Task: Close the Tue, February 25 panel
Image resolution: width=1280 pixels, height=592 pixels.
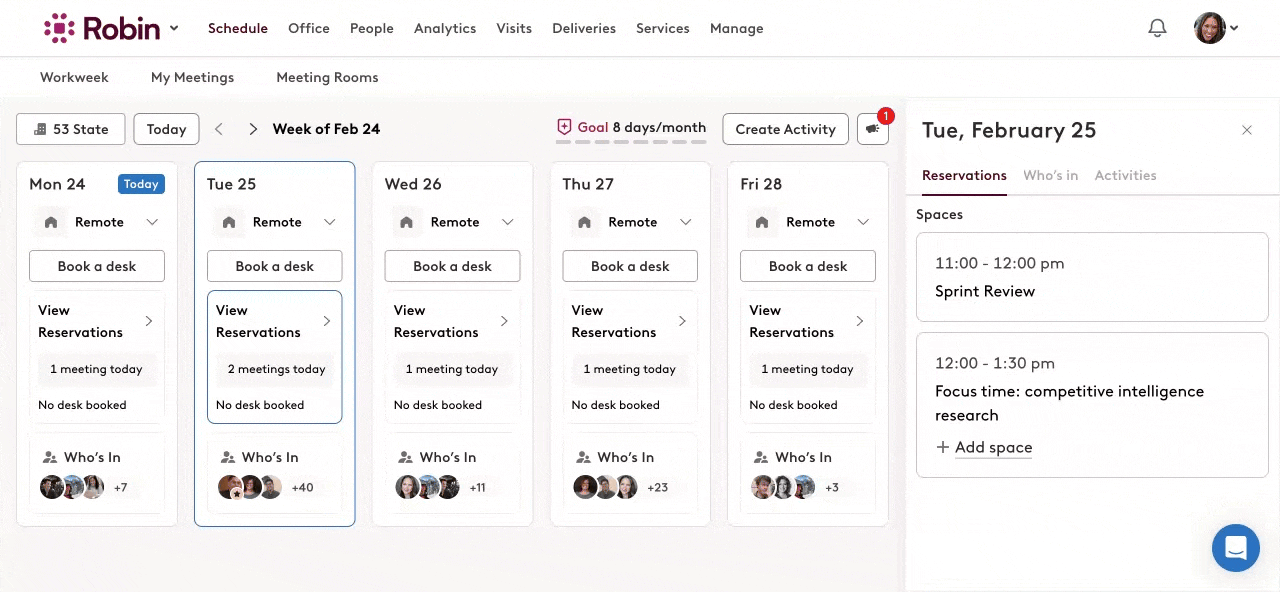Action: click(1247, 130)
